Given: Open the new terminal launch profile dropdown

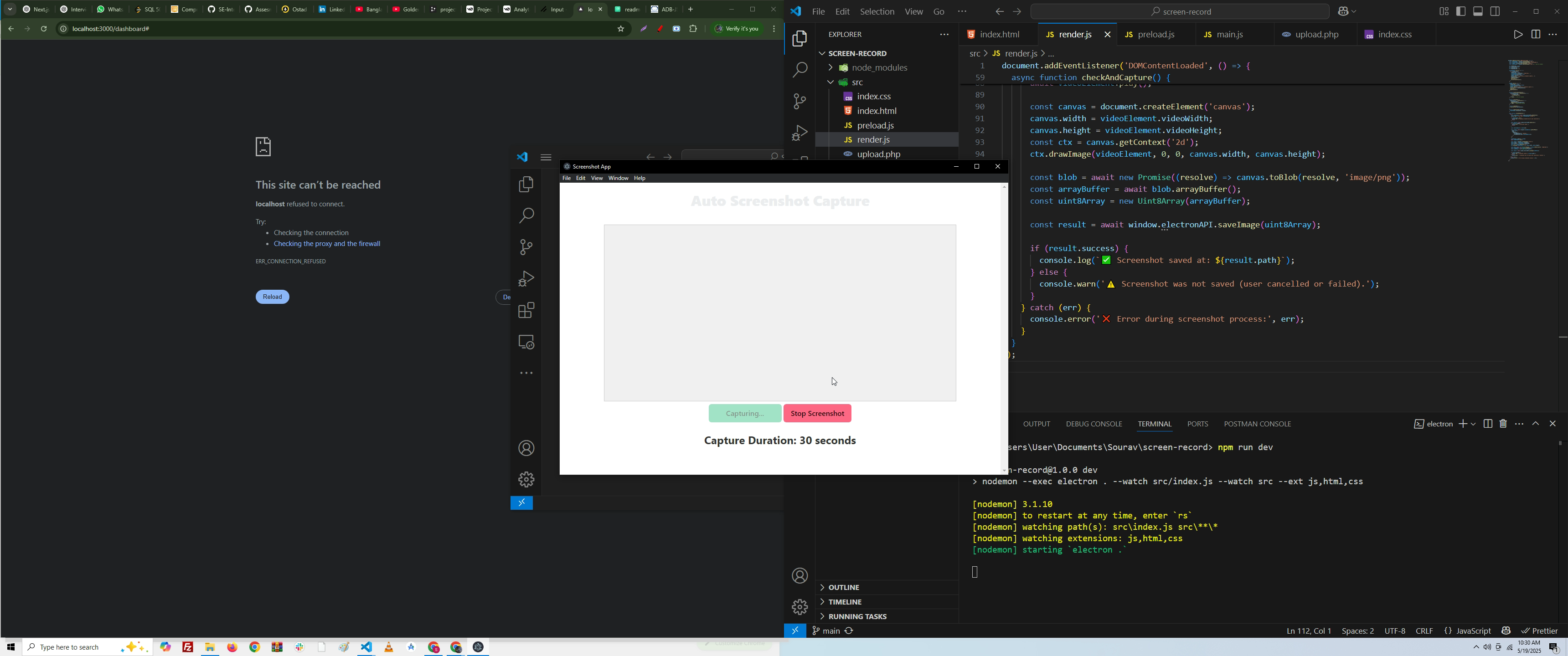Looking at the screenshot, I should coord(1474,424).
